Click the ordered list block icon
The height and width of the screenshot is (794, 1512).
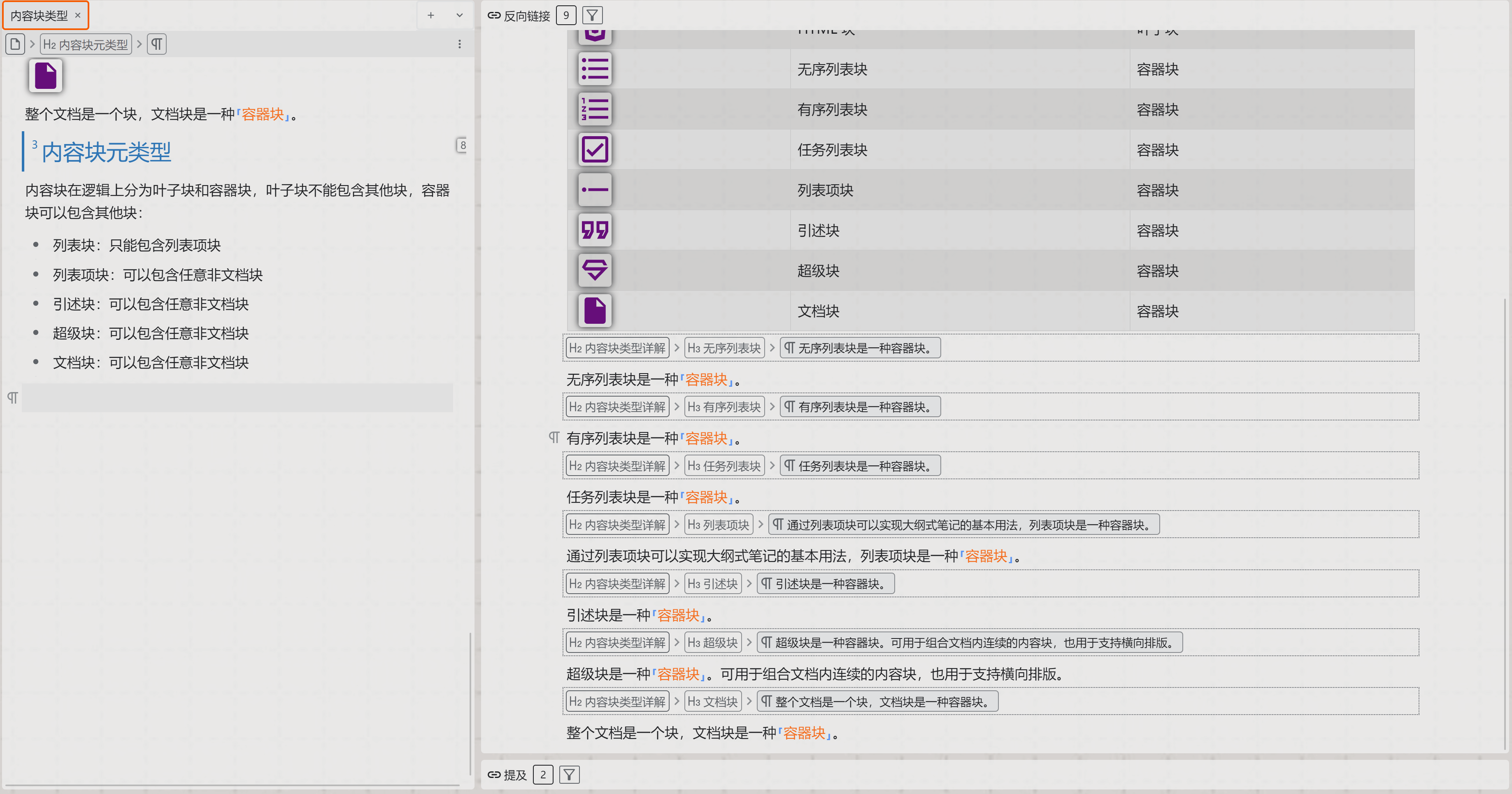[595, 109]
